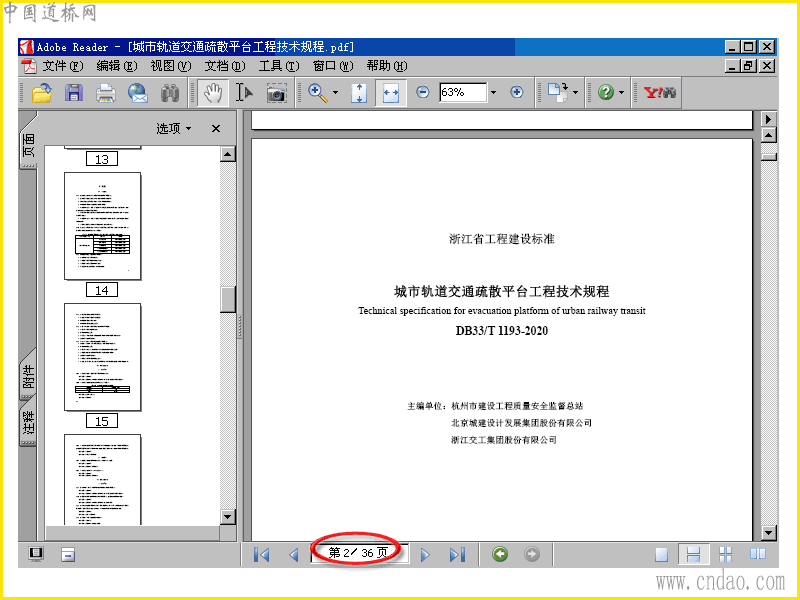Image resolution: width=800 pixels, height=600 pixels.
Task: Go back to previous view (green arrow)
Action: tap(500, 554)
